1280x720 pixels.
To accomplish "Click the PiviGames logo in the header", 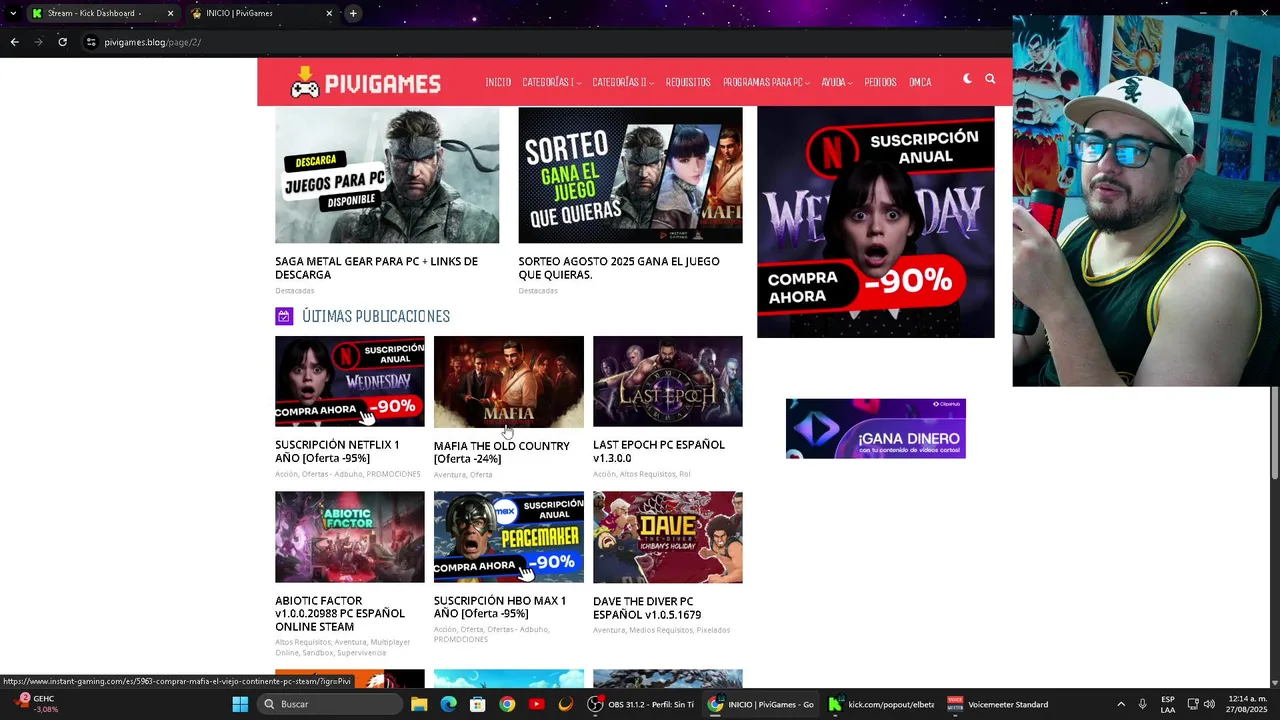I will pos(365,83).
